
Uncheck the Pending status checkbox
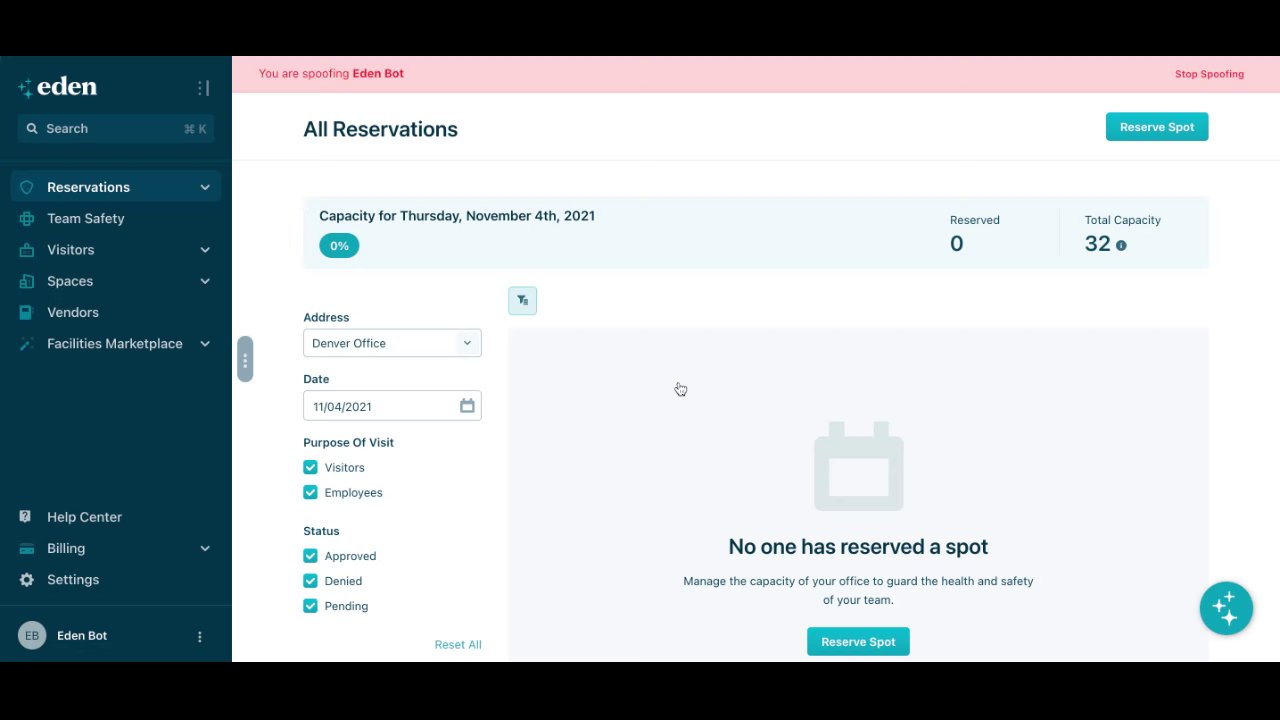pos(310,605)
